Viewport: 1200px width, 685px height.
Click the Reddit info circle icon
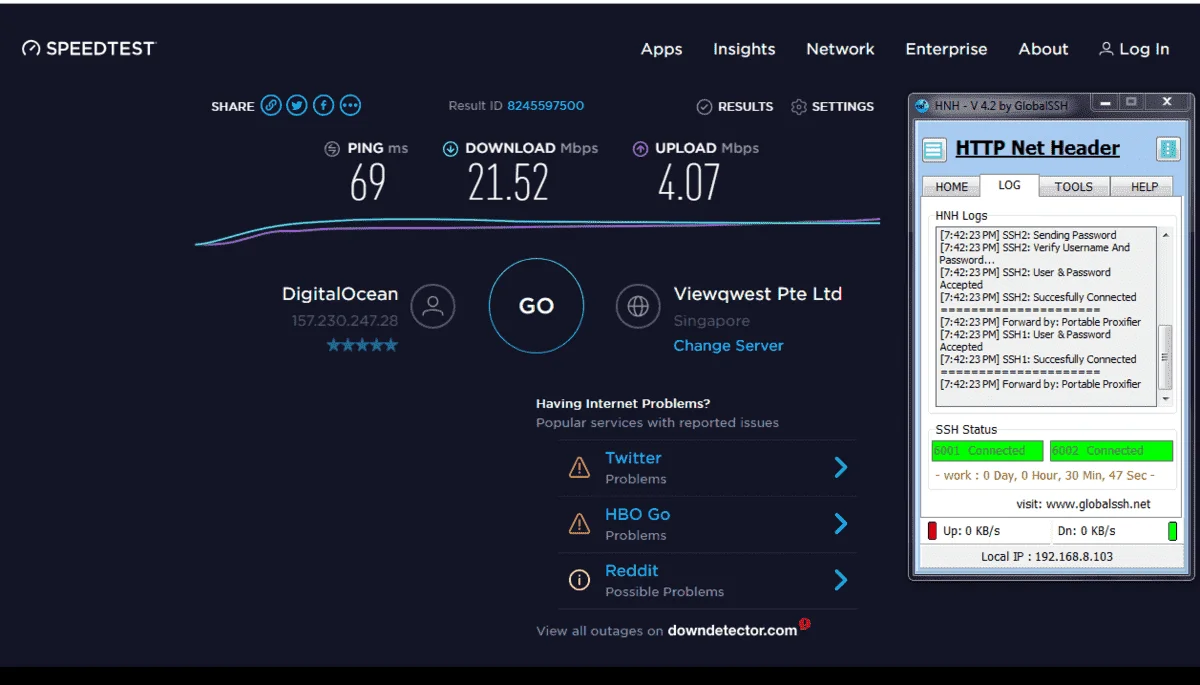(x=579, y=580)
